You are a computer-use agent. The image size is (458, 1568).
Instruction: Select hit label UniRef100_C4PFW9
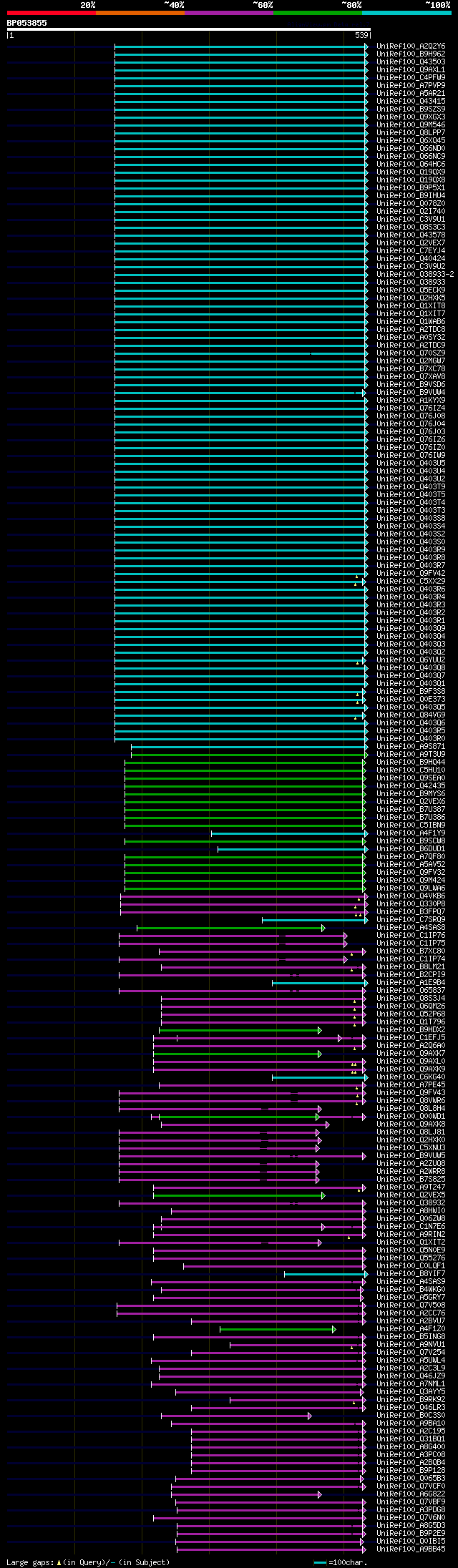411,78
